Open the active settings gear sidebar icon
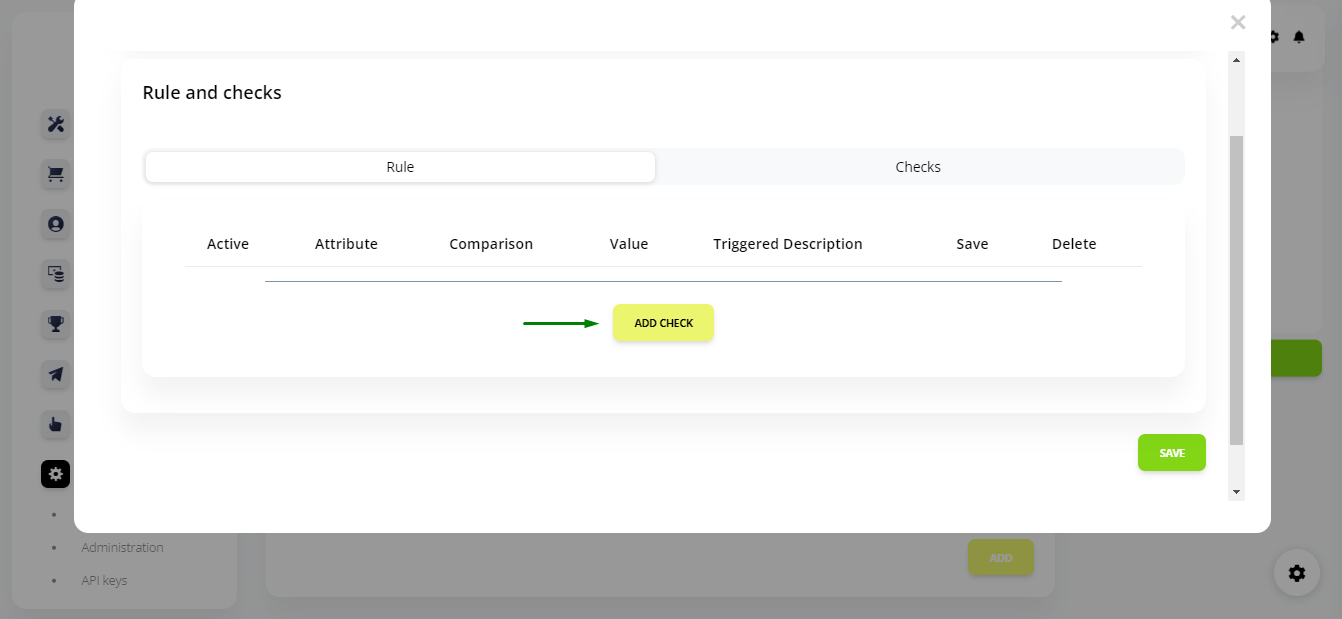Screen dimensions: 1342x619 point(56,474)
